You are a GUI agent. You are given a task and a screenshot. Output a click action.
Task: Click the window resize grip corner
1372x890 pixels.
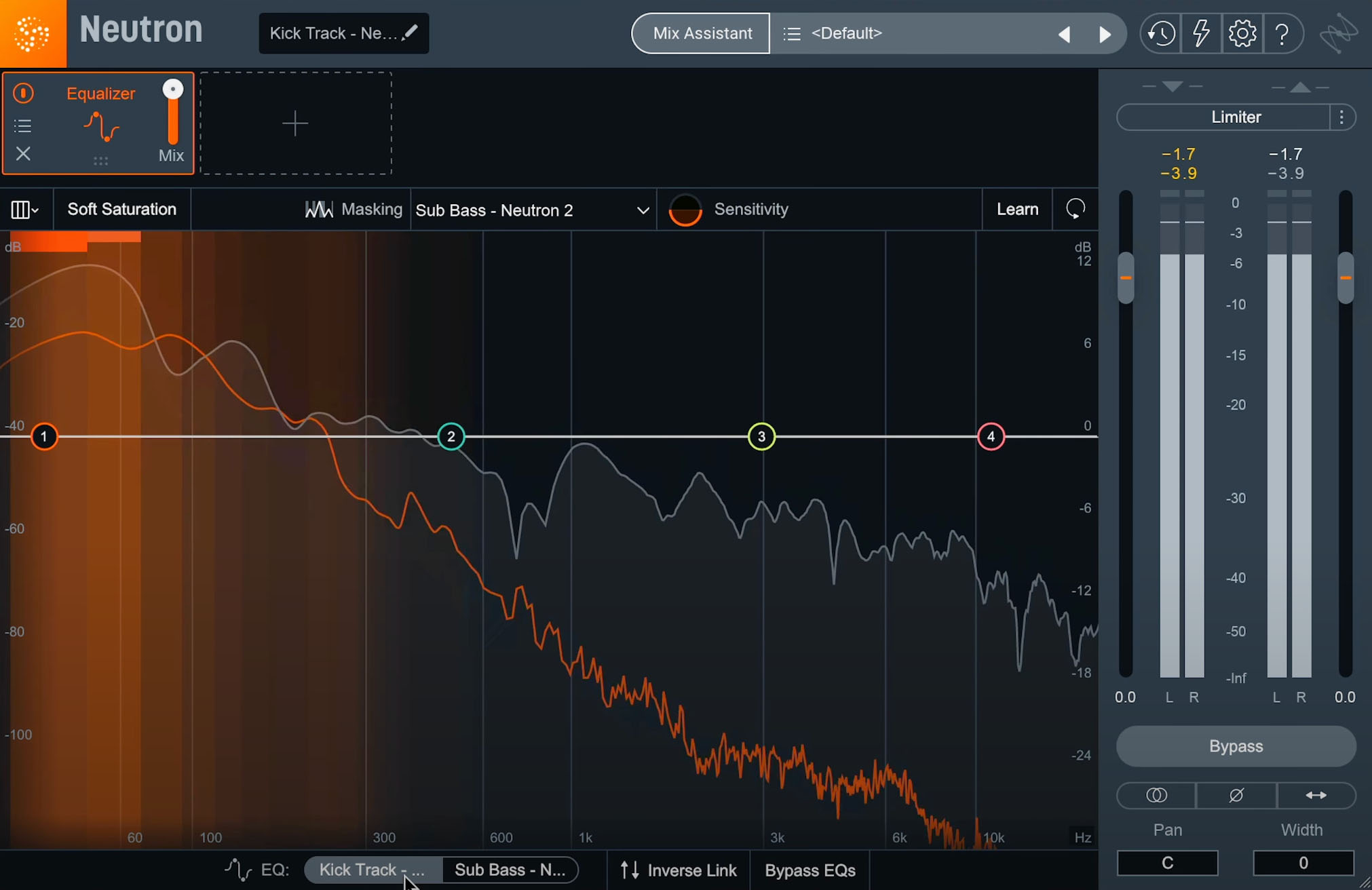[1365, 883]
